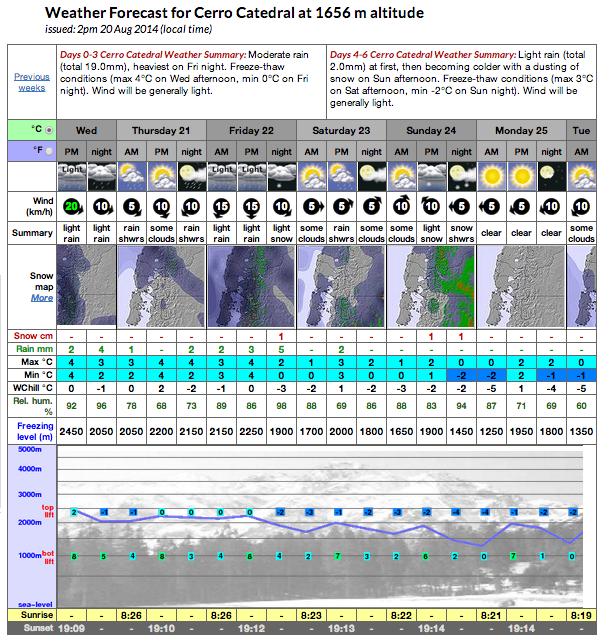Click wind chill value -5 on Monday AM
The image size is (597, 635).
point(491,388)
